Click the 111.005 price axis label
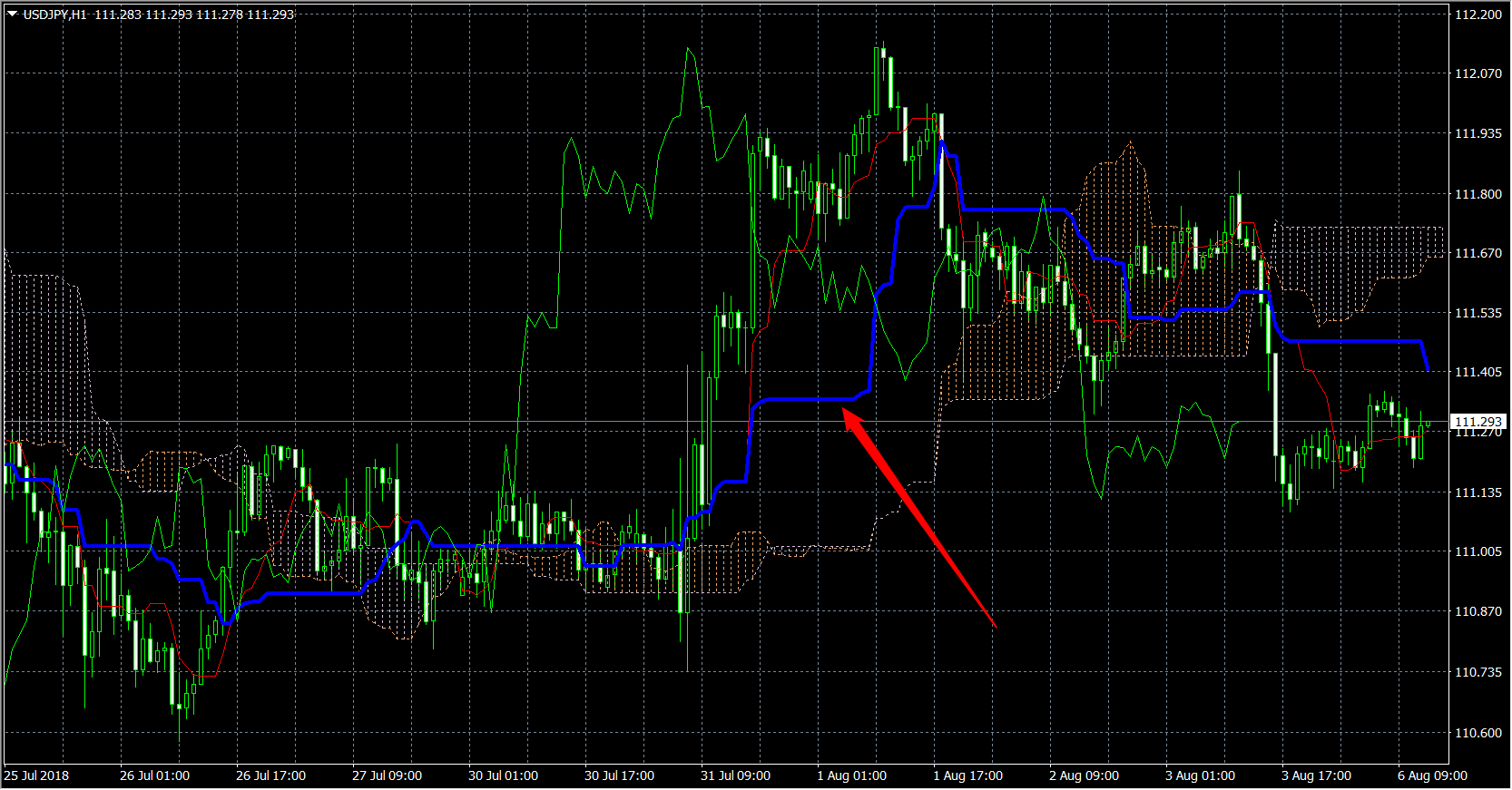The image size is (1512, 790). click(x=1478, y=551)
